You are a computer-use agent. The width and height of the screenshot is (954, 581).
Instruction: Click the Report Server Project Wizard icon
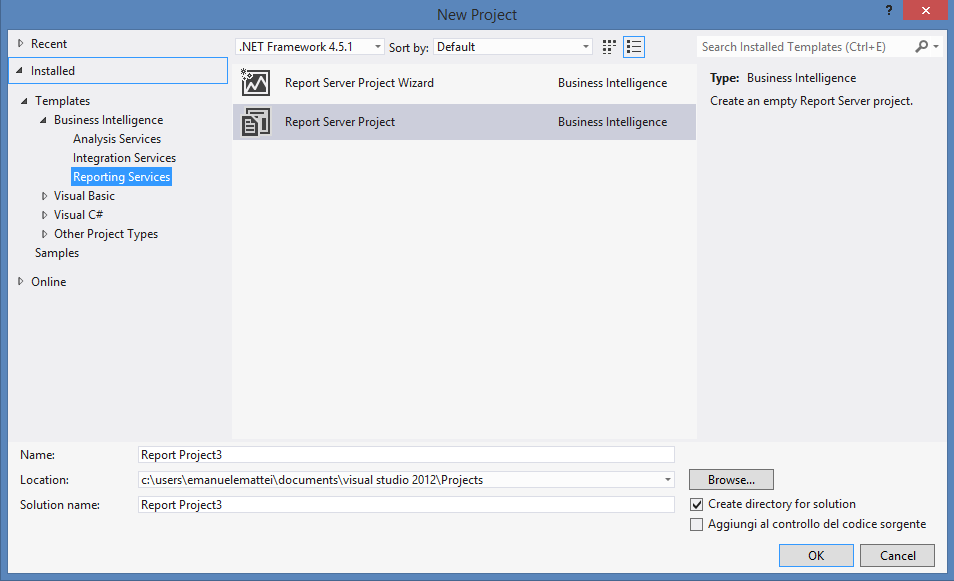(256, 83)
